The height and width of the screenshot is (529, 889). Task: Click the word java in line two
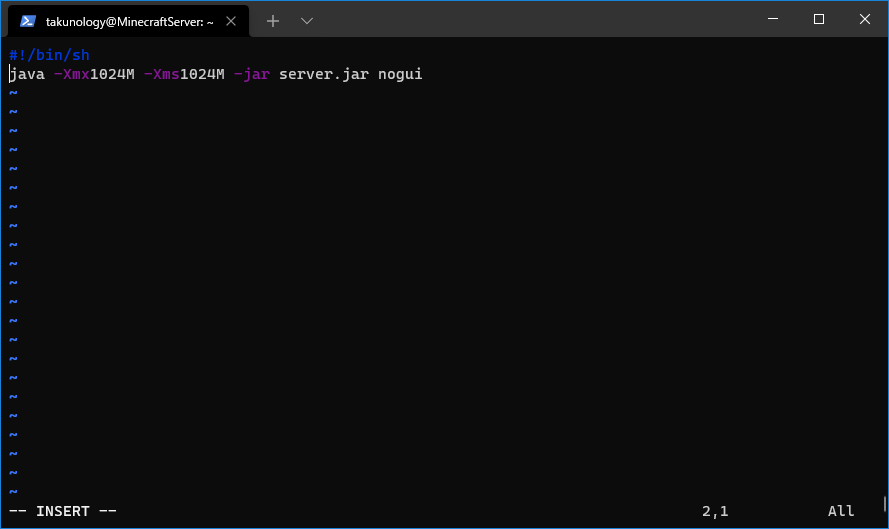point(27,74)
